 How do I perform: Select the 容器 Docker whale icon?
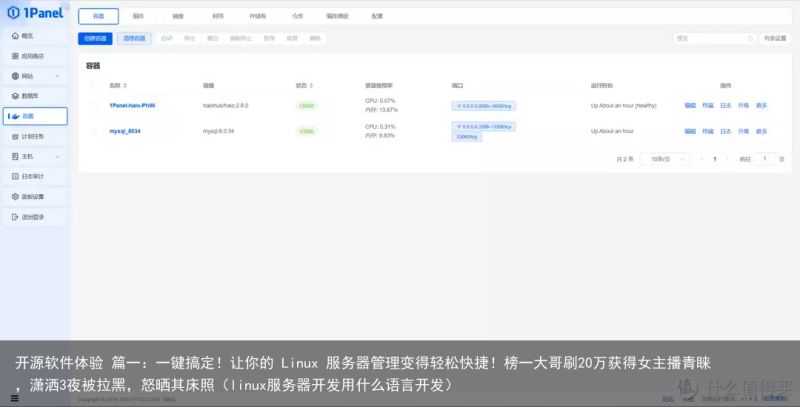(x=15, y=116)
